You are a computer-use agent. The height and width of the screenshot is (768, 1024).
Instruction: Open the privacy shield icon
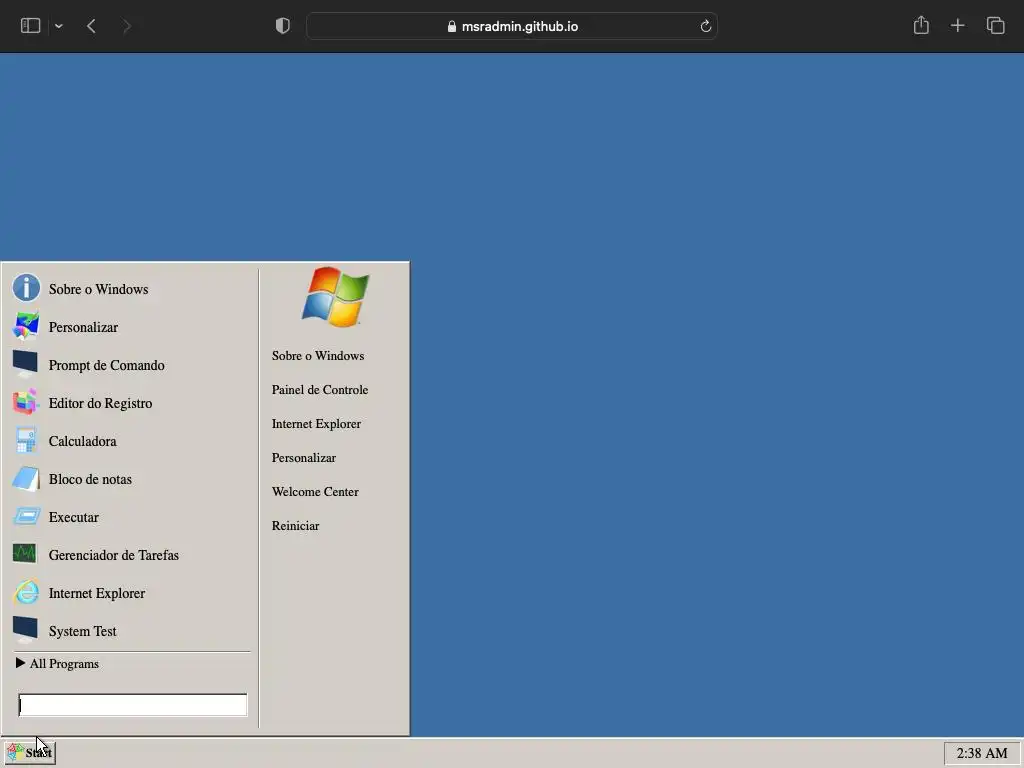coord(283,26)
